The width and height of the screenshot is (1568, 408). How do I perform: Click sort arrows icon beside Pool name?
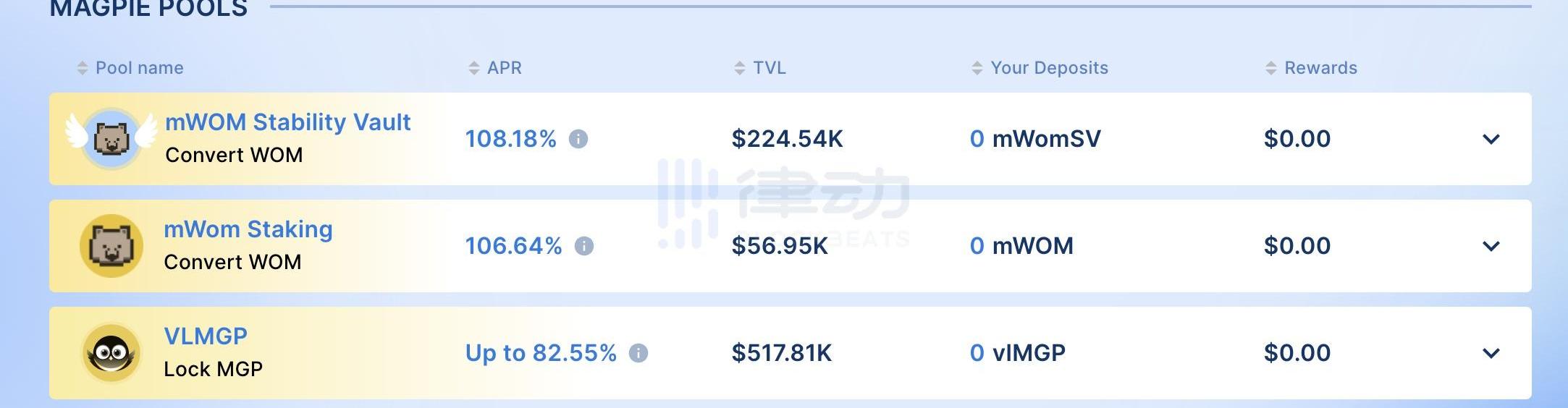pos(83,68)
